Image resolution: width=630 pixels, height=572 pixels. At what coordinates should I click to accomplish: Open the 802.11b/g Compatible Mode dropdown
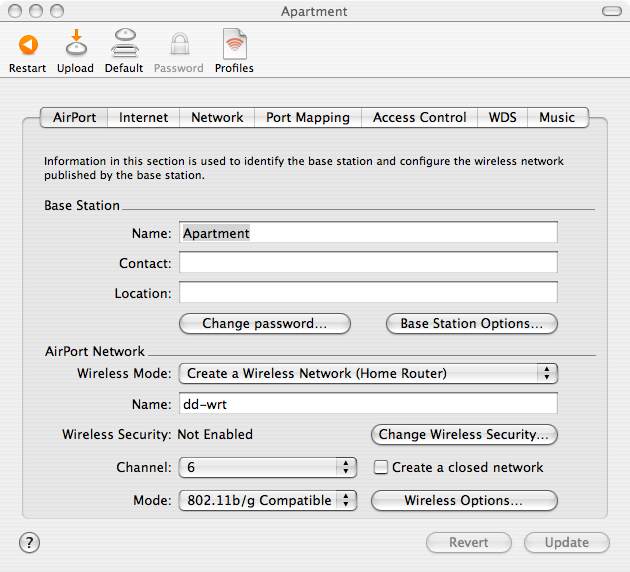[268, 500]
